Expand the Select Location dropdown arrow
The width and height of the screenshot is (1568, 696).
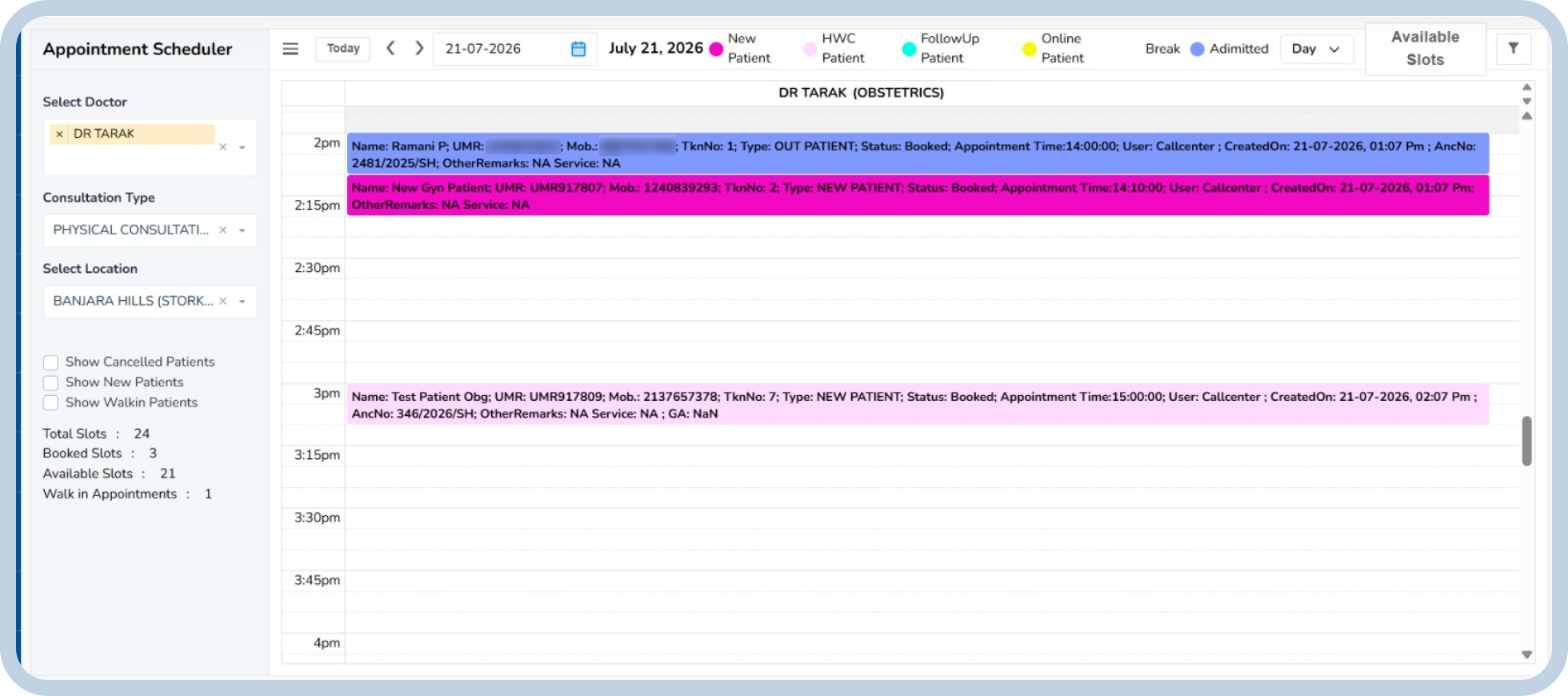tap(242, 302)
